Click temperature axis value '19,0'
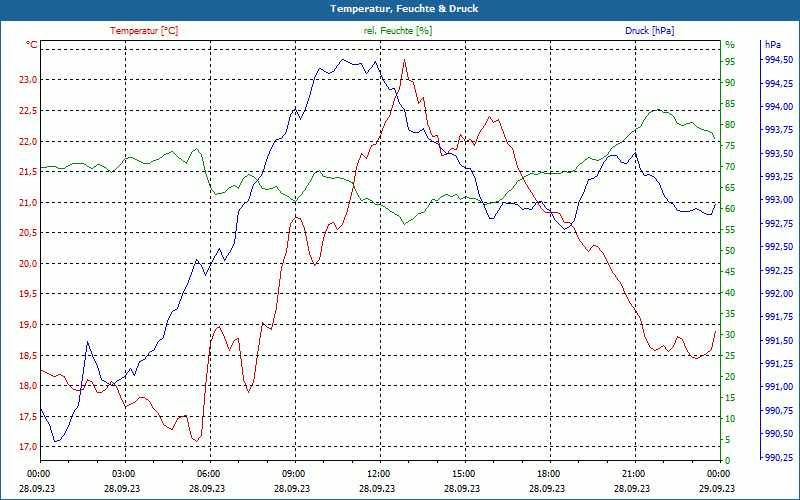Screen dimensions: 800x500 tap(28, 324)
